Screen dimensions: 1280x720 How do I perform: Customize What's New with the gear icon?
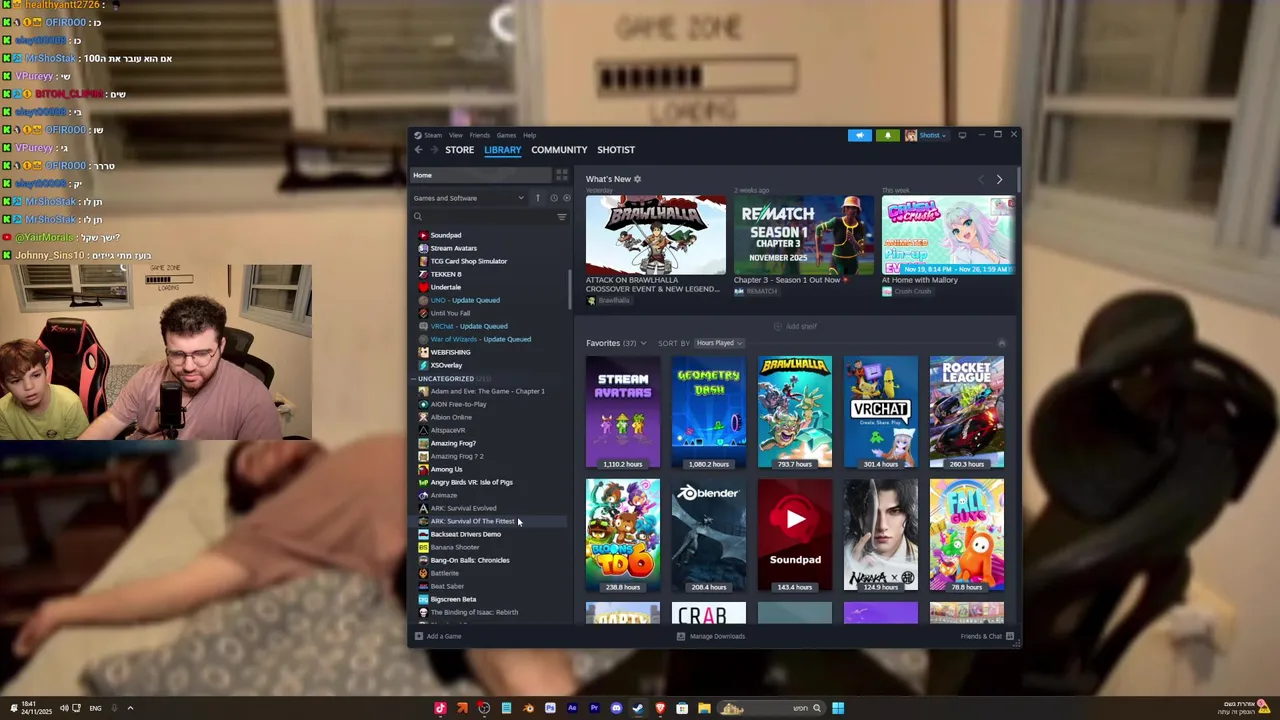tap(637, 179)
